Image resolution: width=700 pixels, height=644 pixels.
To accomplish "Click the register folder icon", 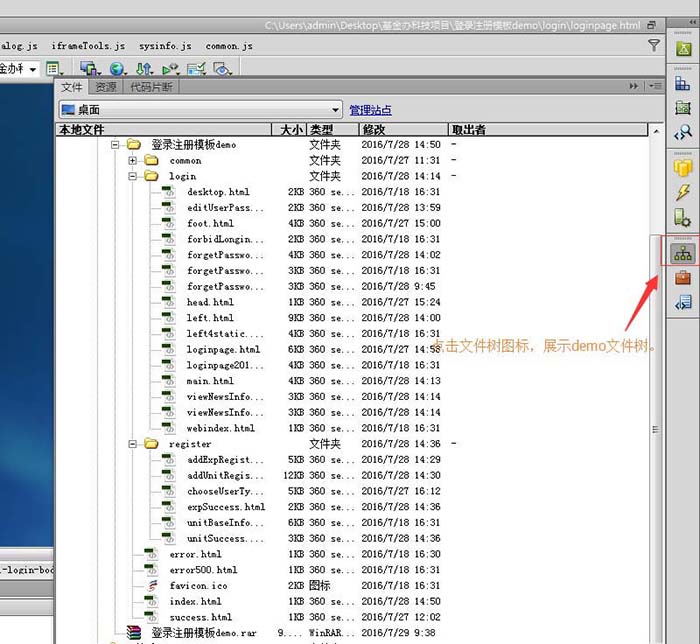I will (x=151, y=443).
